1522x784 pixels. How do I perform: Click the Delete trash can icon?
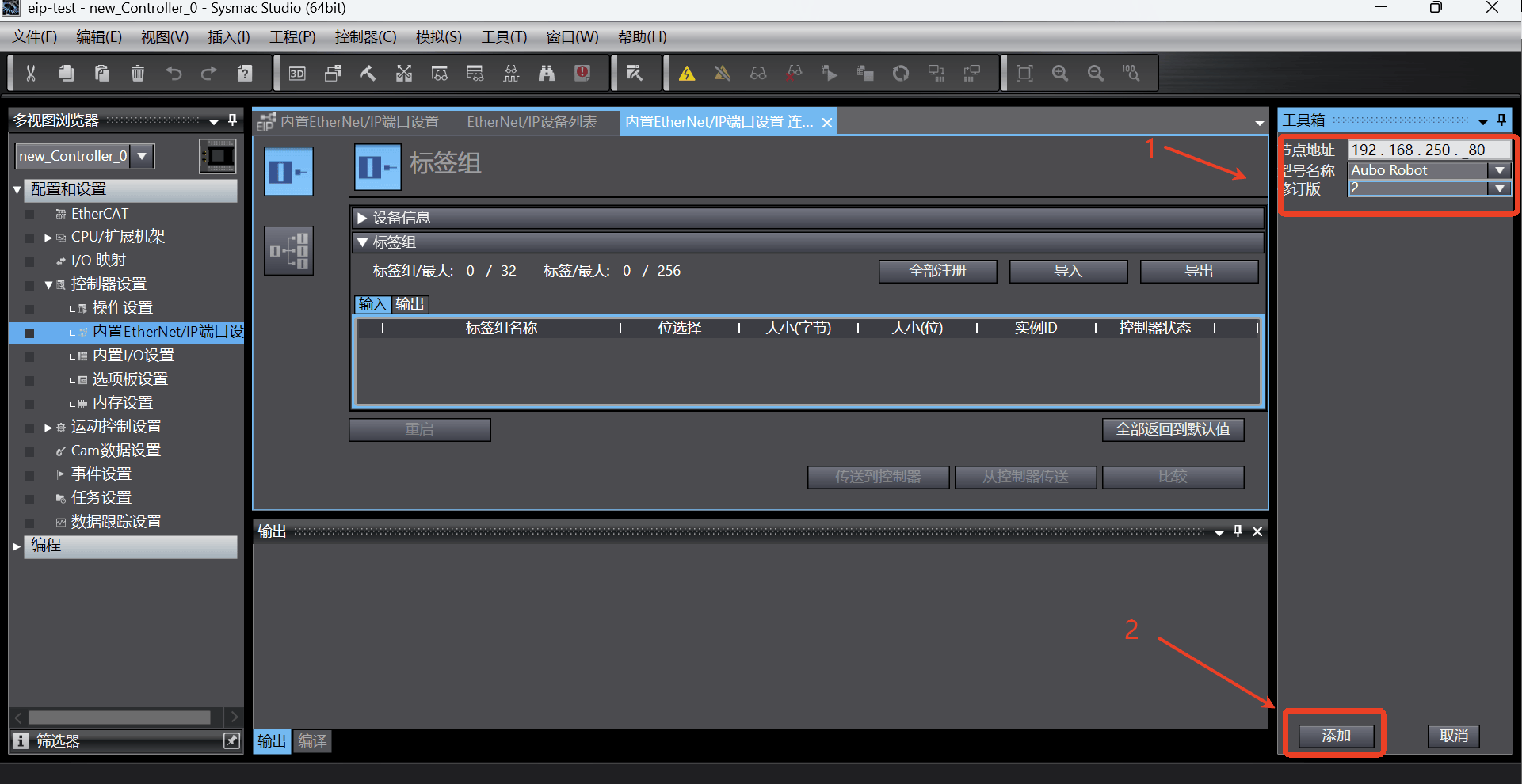click(x=138, y=74)
